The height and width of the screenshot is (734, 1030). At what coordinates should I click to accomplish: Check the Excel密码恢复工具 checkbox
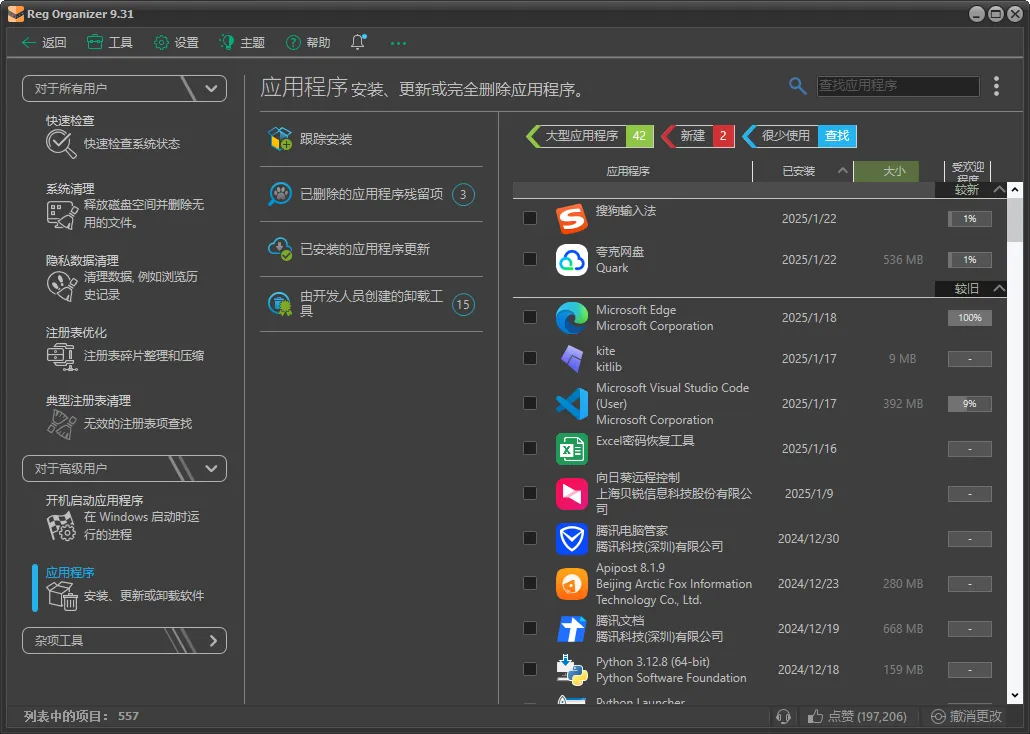click(x=529, y=449)
